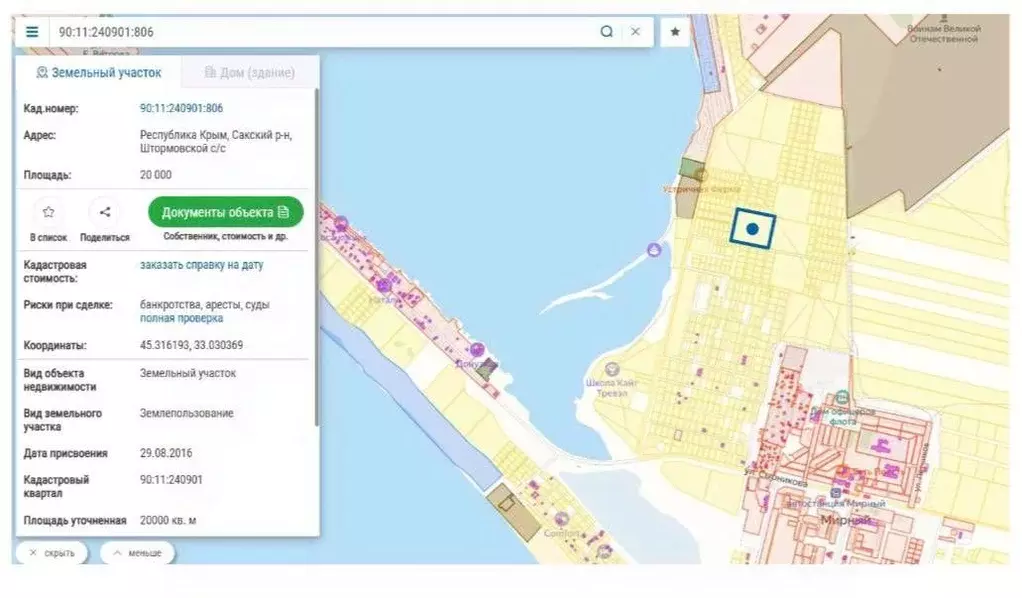Click the Поделиться share icon
The height and width of the screenshot is (598, 1022).
(105, 212)
